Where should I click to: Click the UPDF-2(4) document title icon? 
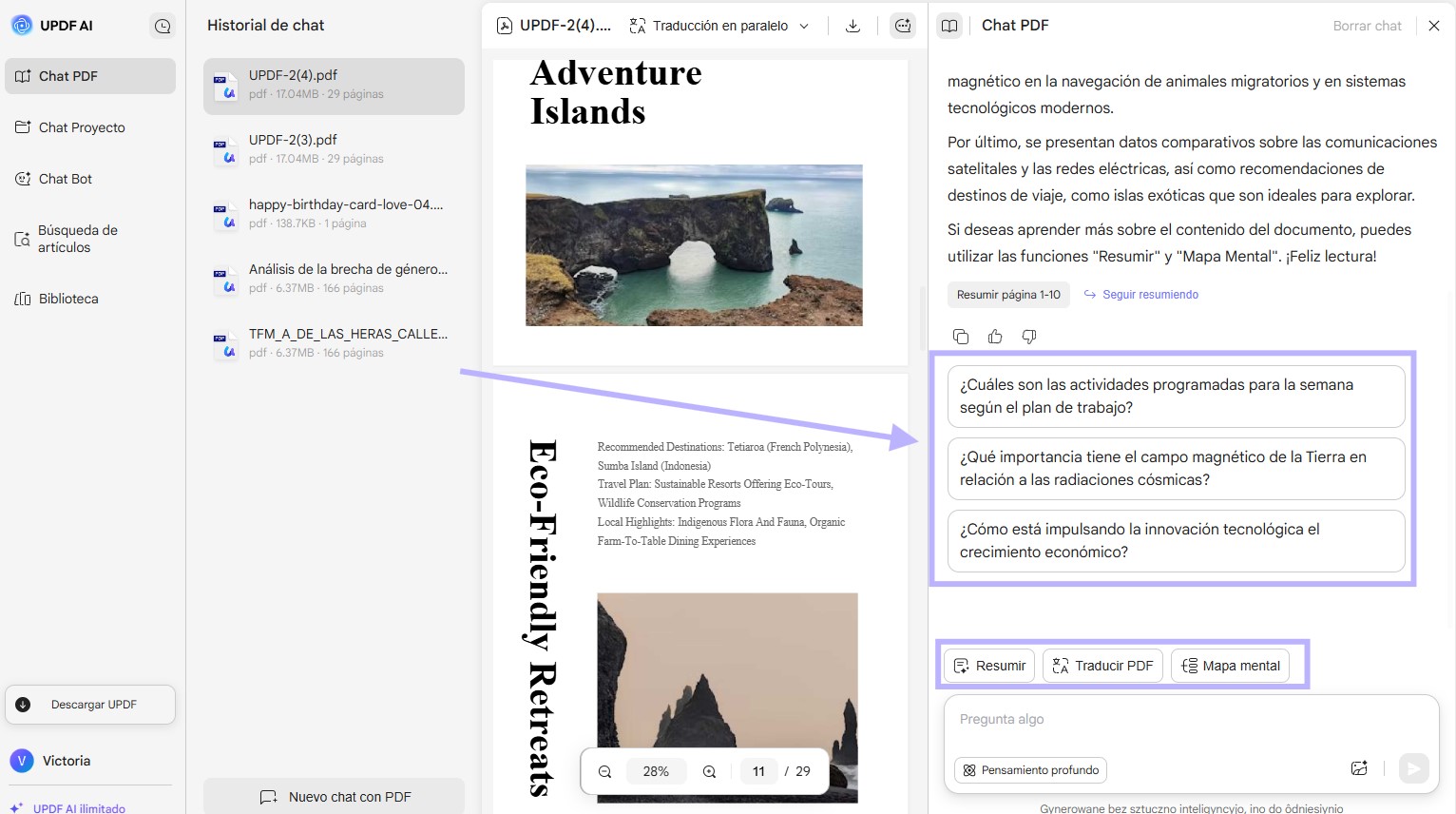[x=505, y=26]
